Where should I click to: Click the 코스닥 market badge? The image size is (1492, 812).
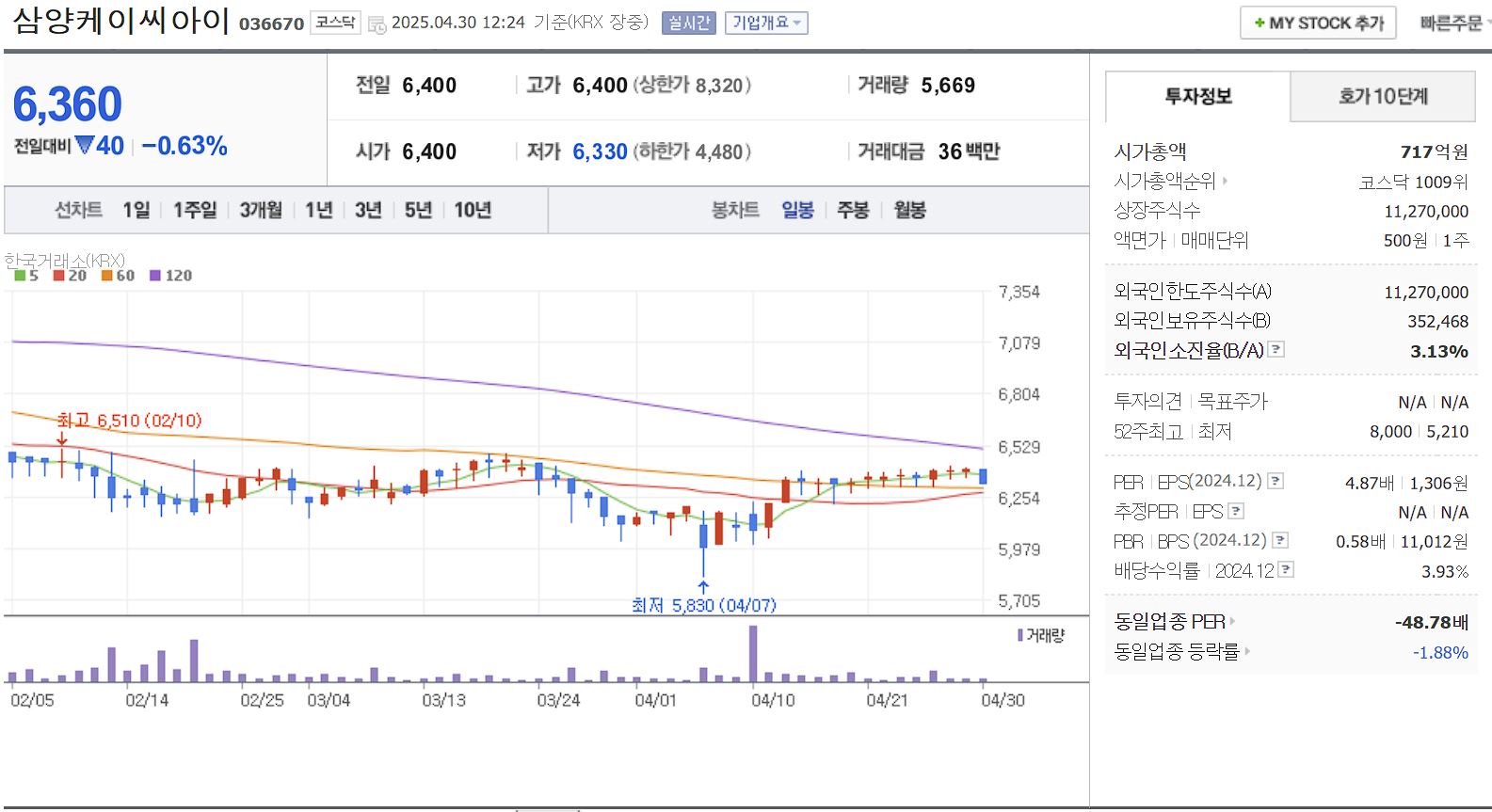335,23
